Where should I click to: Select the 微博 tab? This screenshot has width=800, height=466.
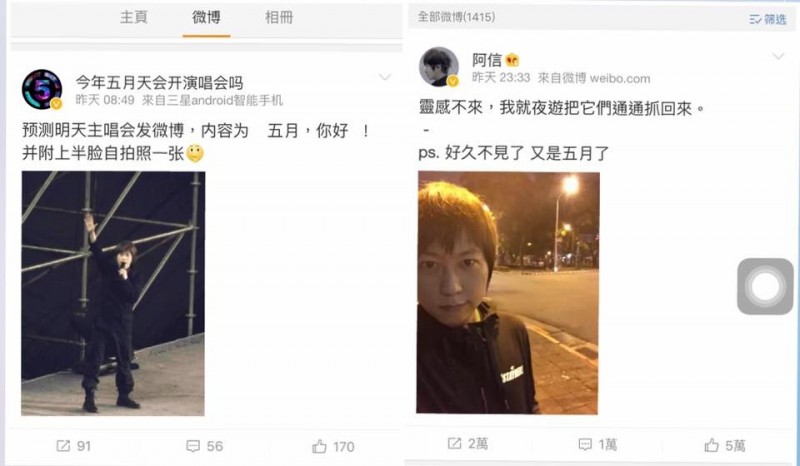(206, 17)
